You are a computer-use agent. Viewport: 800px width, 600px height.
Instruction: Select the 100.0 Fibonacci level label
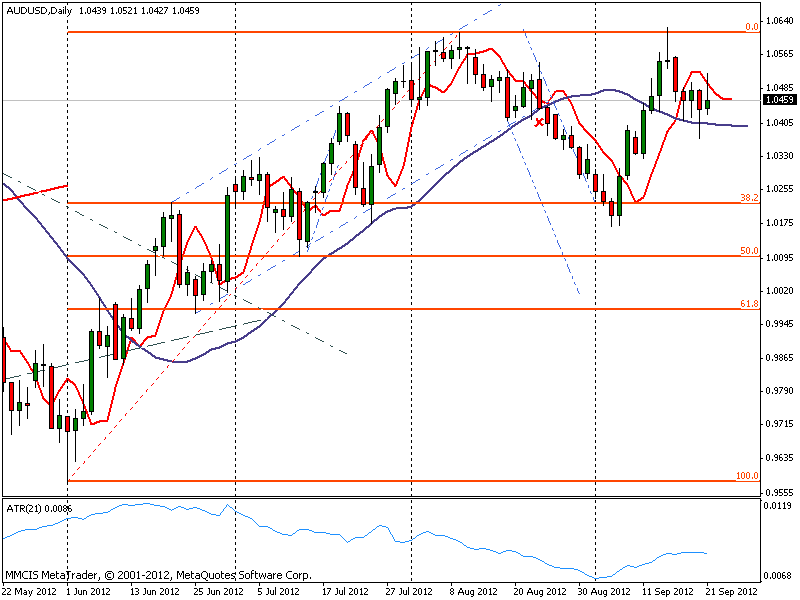pyautogui.click(x=747, y=476)
